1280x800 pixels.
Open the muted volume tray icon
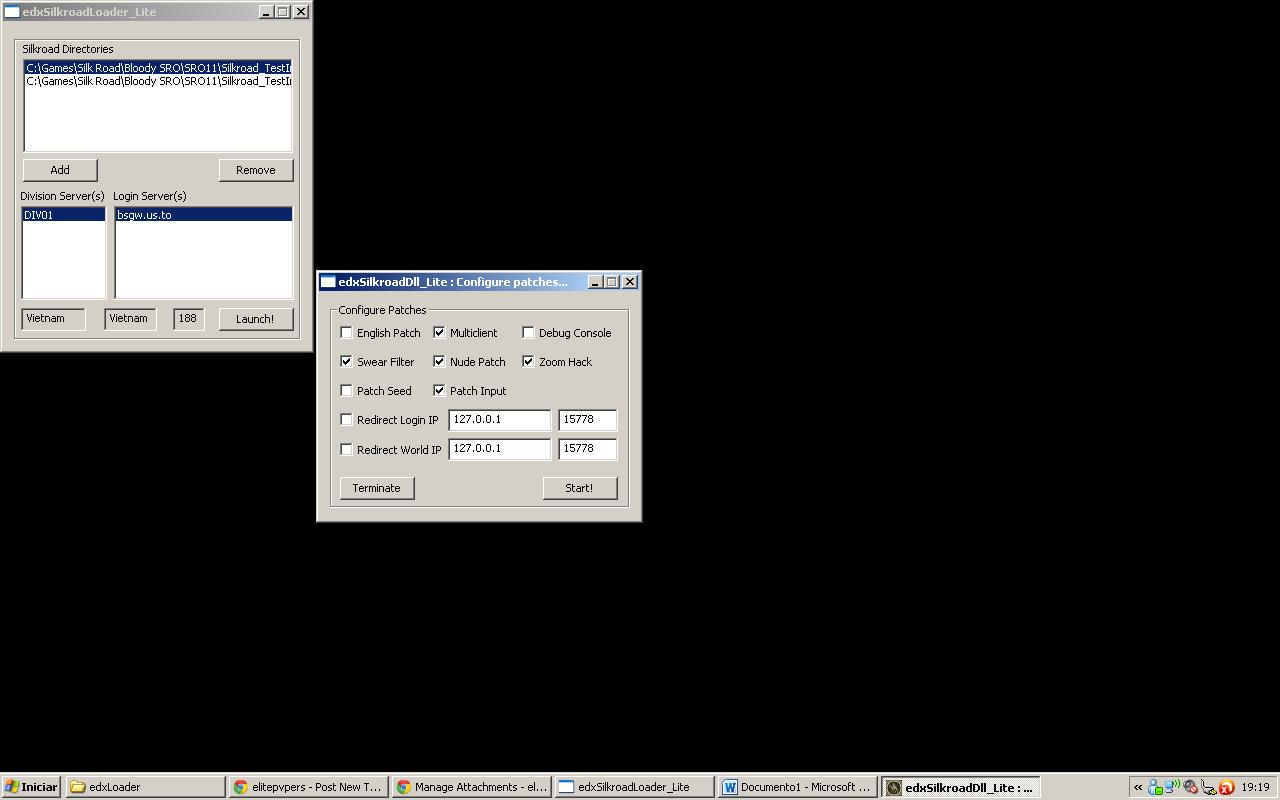(1190, 787)
